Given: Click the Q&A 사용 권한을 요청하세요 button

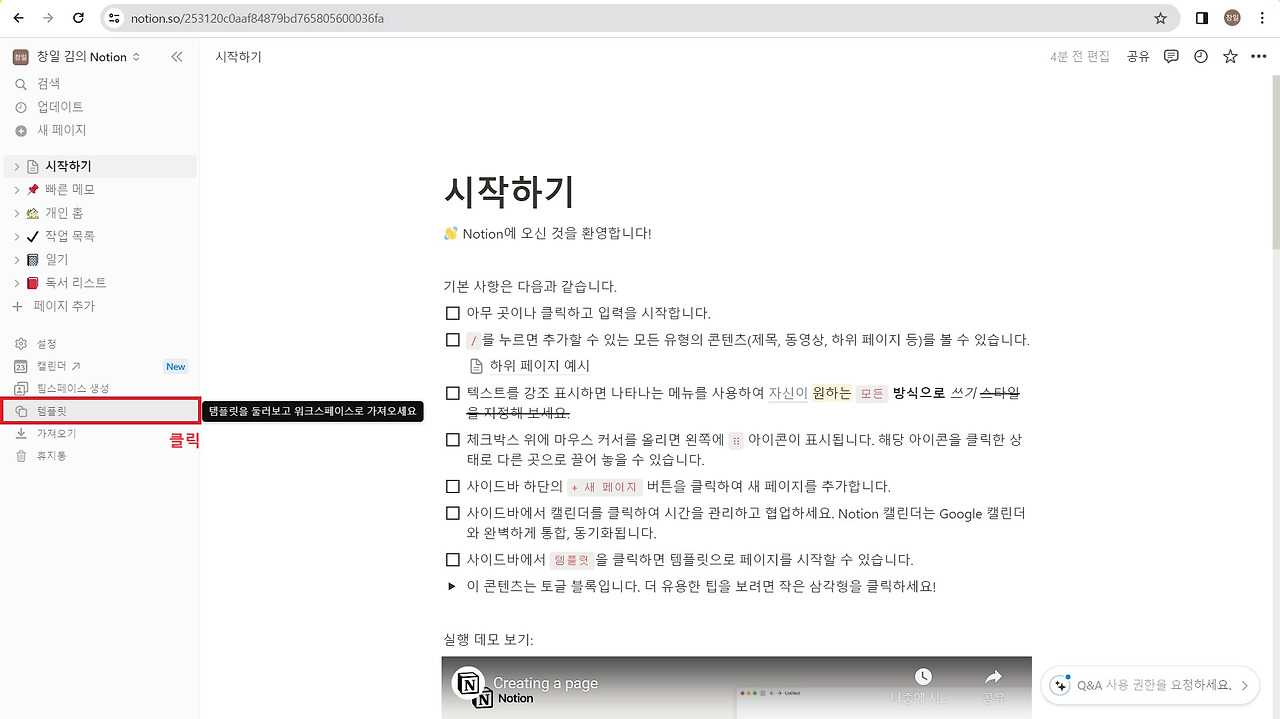Looking at the screenshot, I should (x=1150, y=686).
